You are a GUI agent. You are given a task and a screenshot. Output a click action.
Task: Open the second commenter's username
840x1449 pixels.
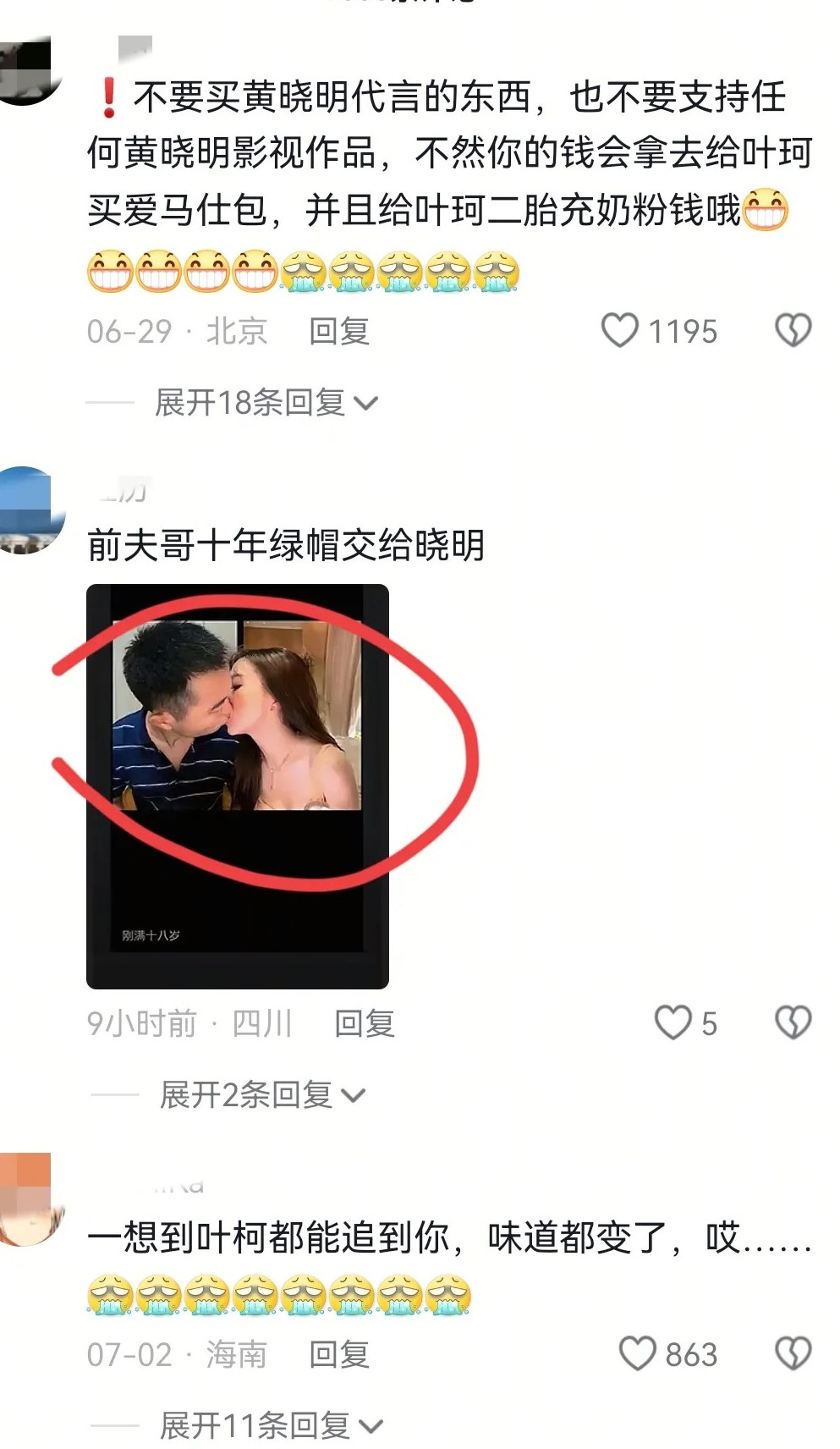click(x=123, y=488)
